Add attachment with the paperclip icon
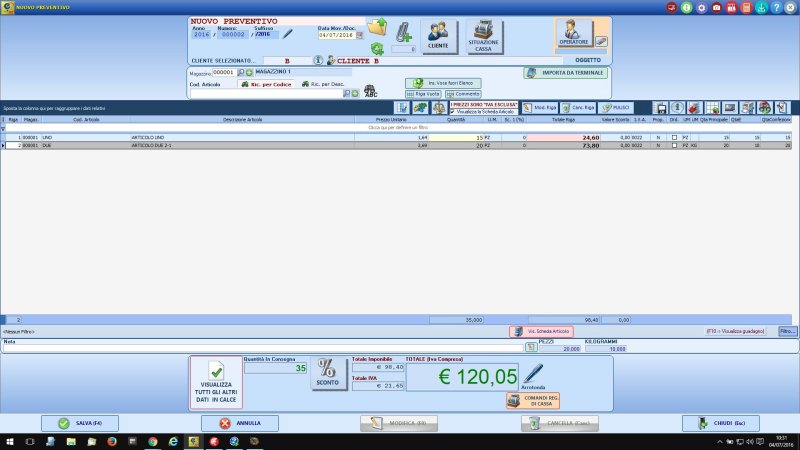800x450 pixels. pyautogui.click(x=403, y=32)
